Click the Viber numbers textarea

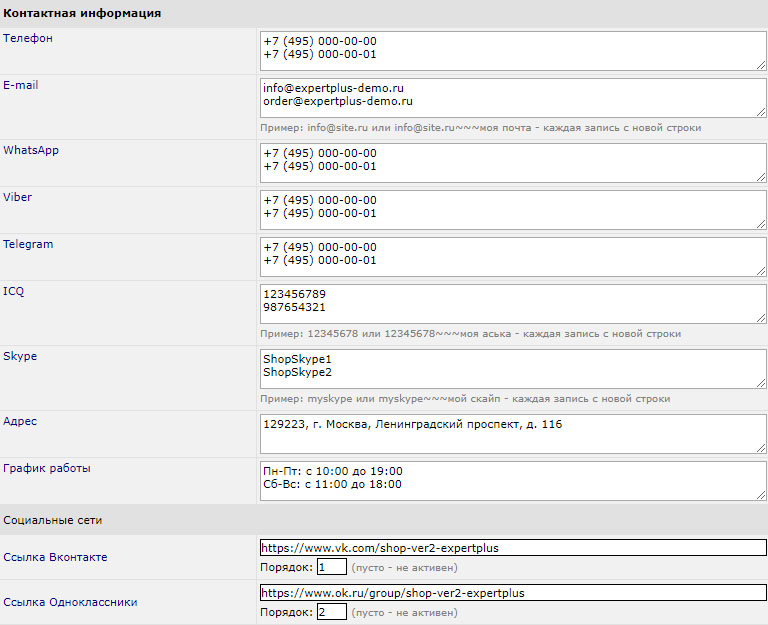pyautogui.click(x=513, y=211)
